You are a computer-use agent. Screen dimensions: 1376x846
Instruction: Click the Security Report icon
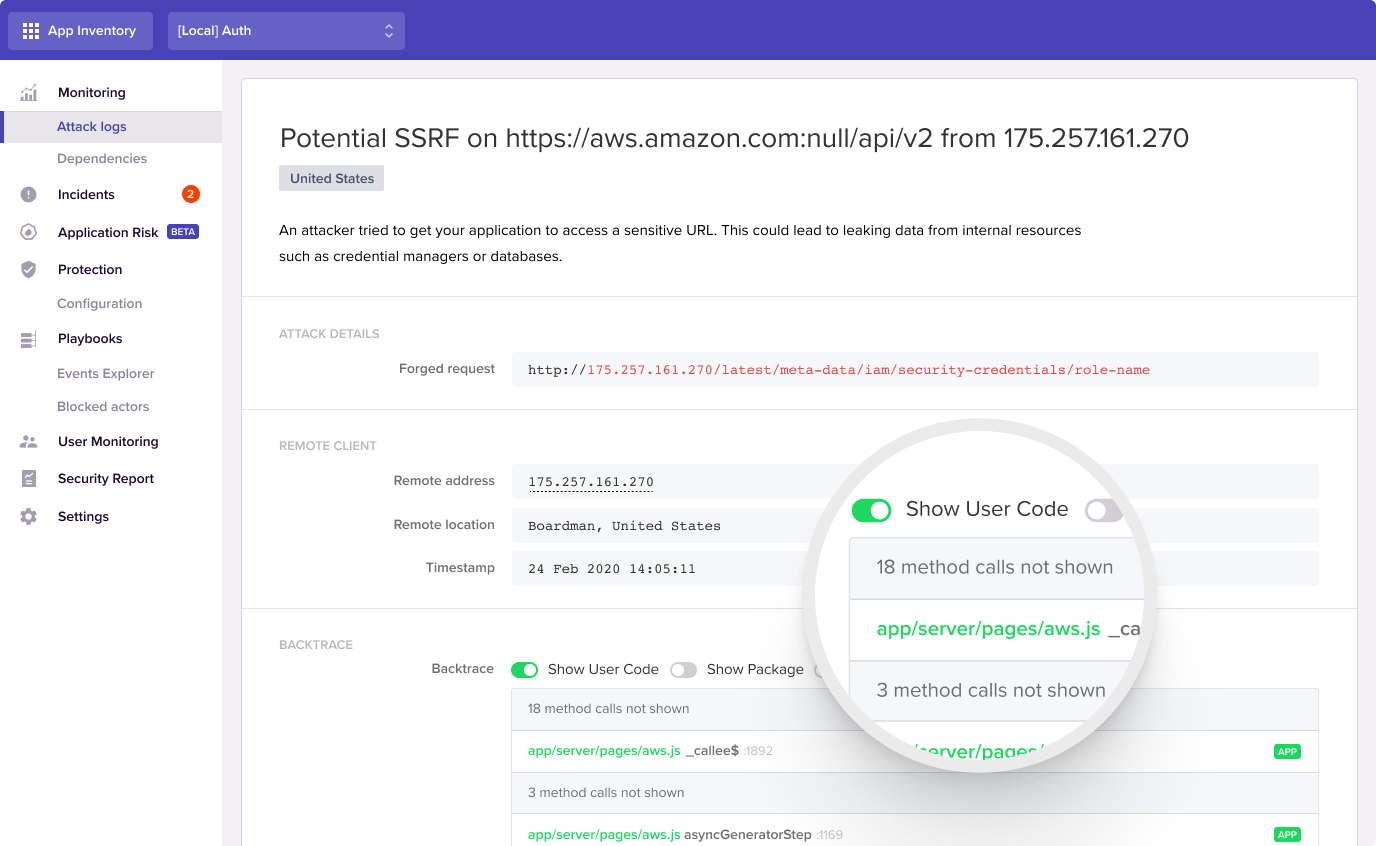pyautogui.click(x=29, y=479)
